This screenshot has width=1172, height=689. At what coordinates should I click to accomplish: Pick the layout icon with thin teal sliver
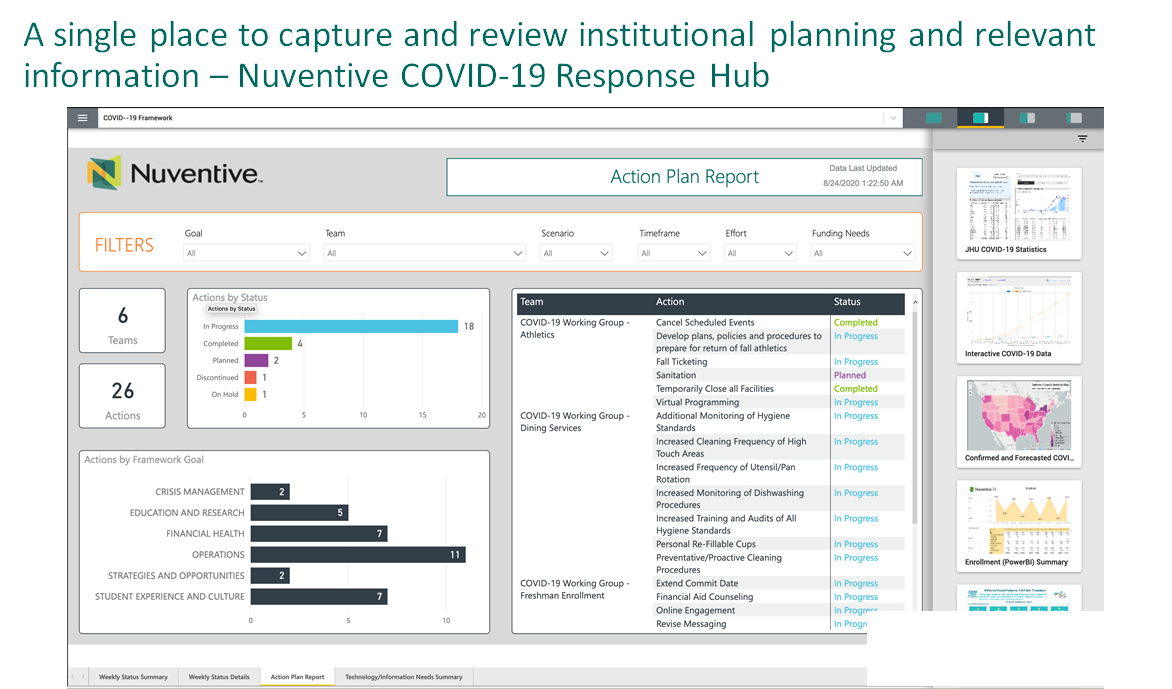(1075, 118)
